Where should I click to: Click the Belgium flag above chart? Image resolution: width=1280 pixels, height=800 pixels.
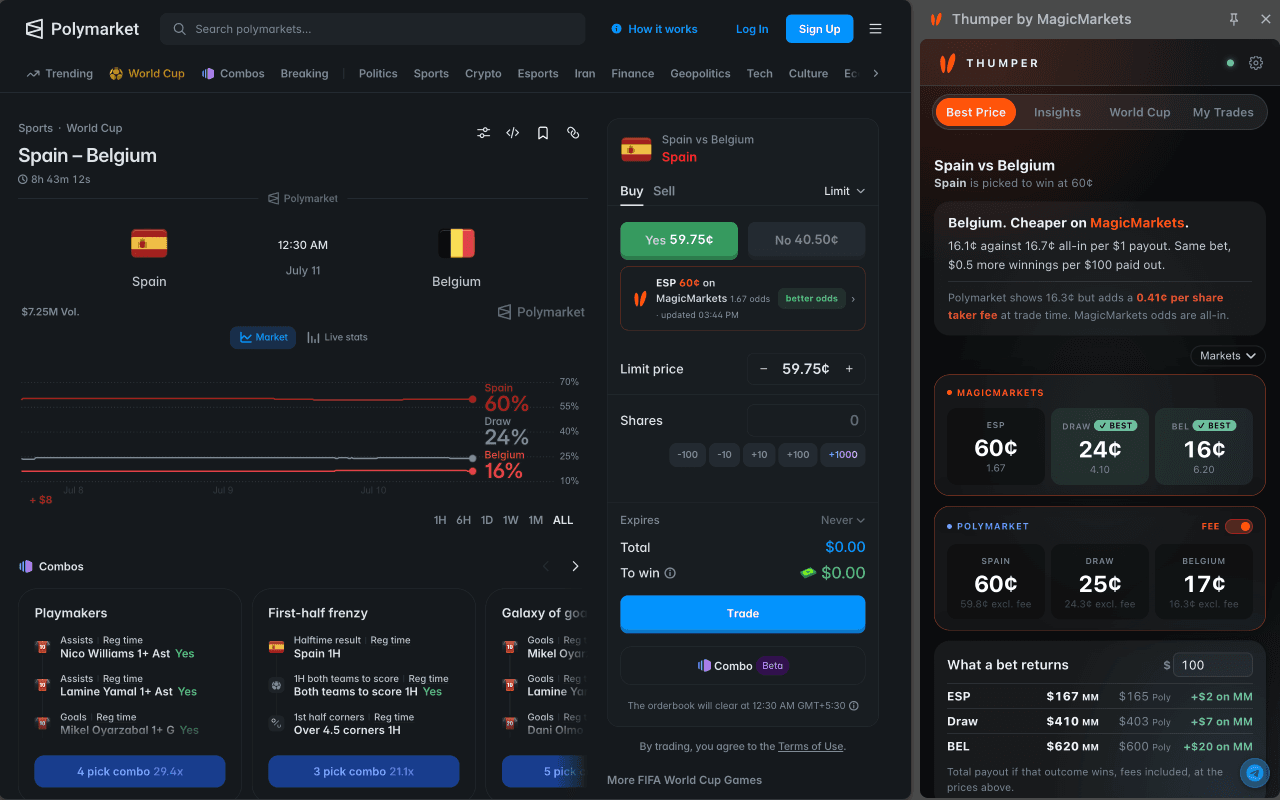[x=456, y=243]
